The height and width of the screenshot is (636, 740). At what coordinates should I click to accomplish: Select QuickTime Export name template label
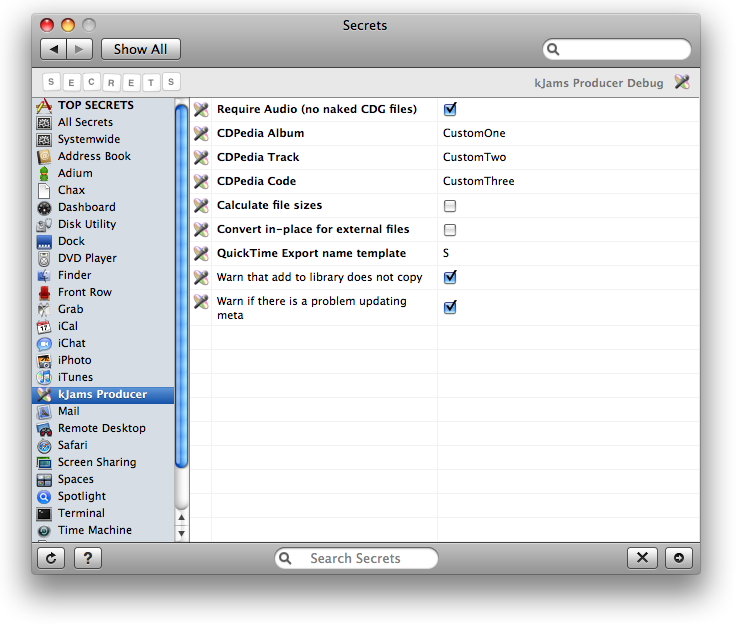coord(311,254)
